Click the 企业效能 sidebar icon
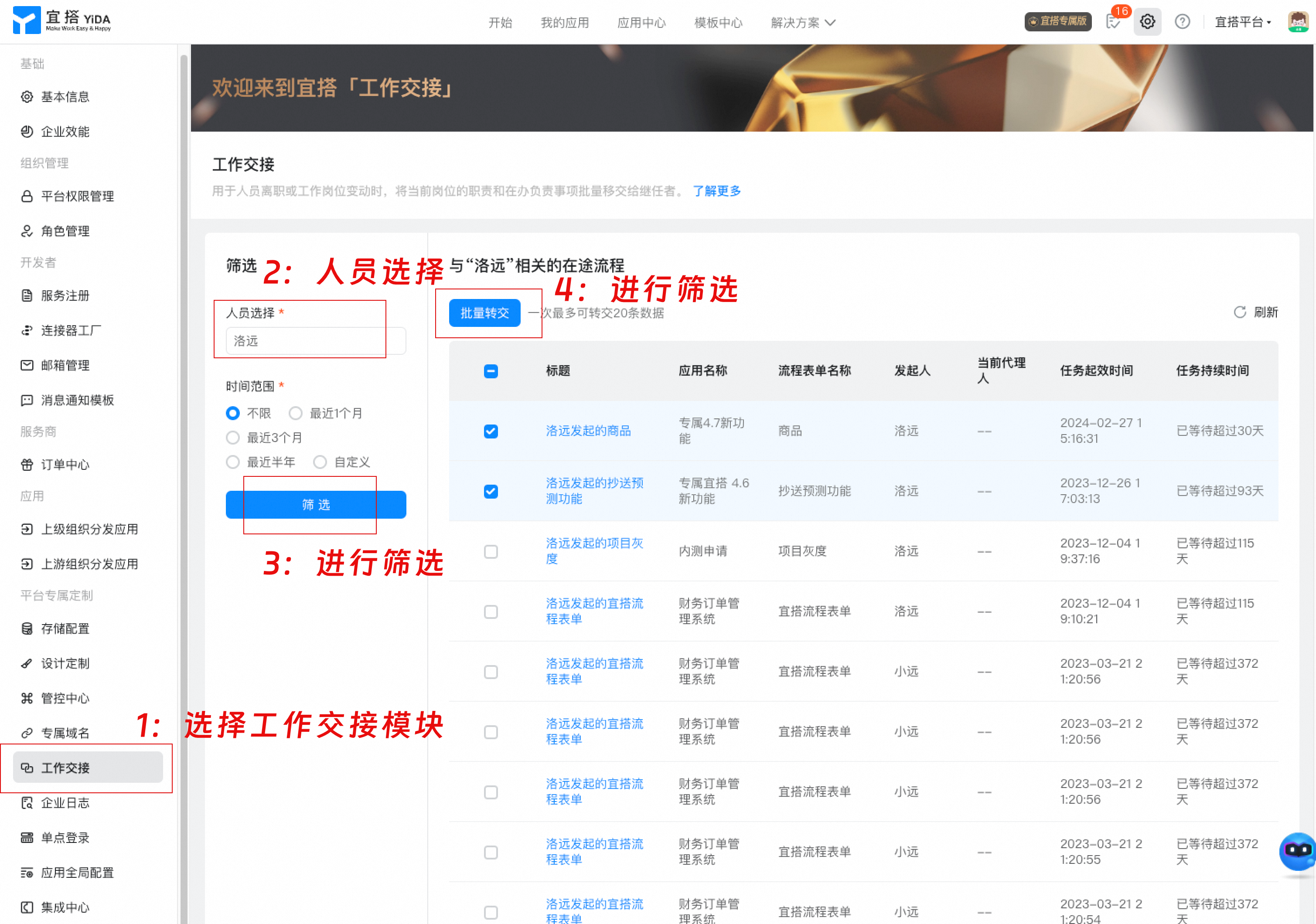Viewport: 1316px width, 924px height. tap(27, 131)
